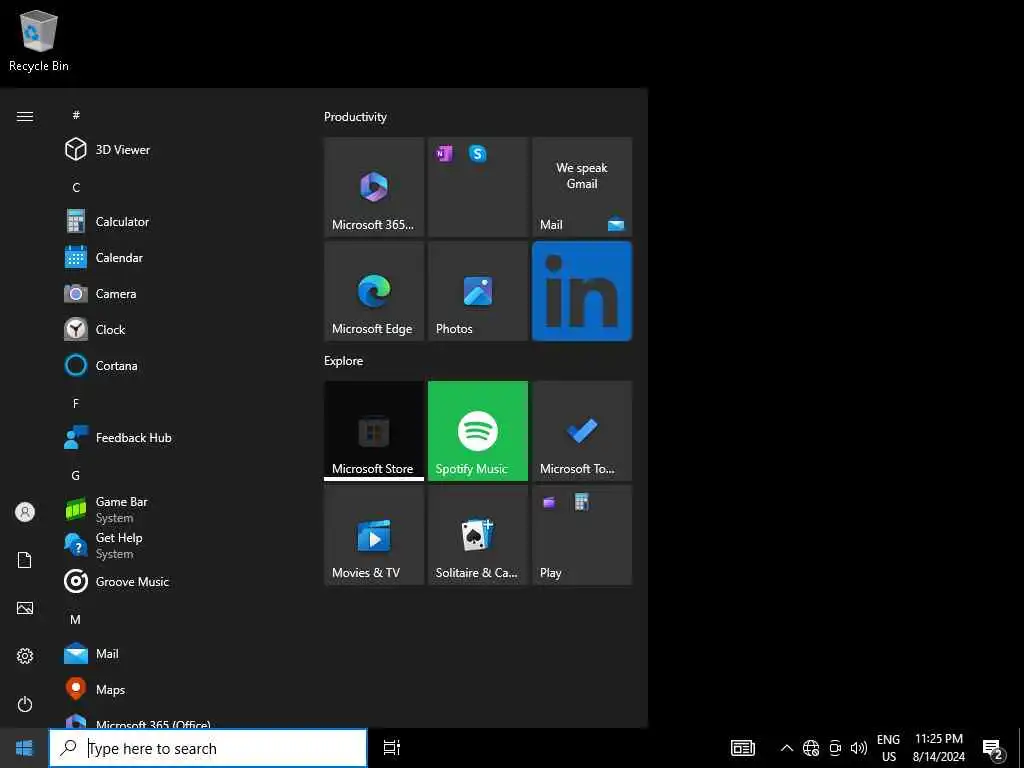Click the M letter header in the app list
This screenshot has width=1024, height=768.
click(x=76, y=619)
